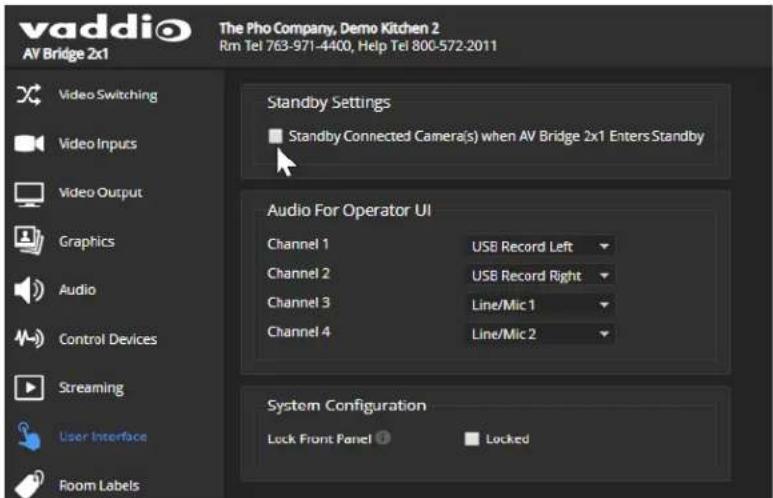This screenshot has height=498, width=773.
Task: Click the Rm Tel 763-971-4400 line
Action: [358, 46]
